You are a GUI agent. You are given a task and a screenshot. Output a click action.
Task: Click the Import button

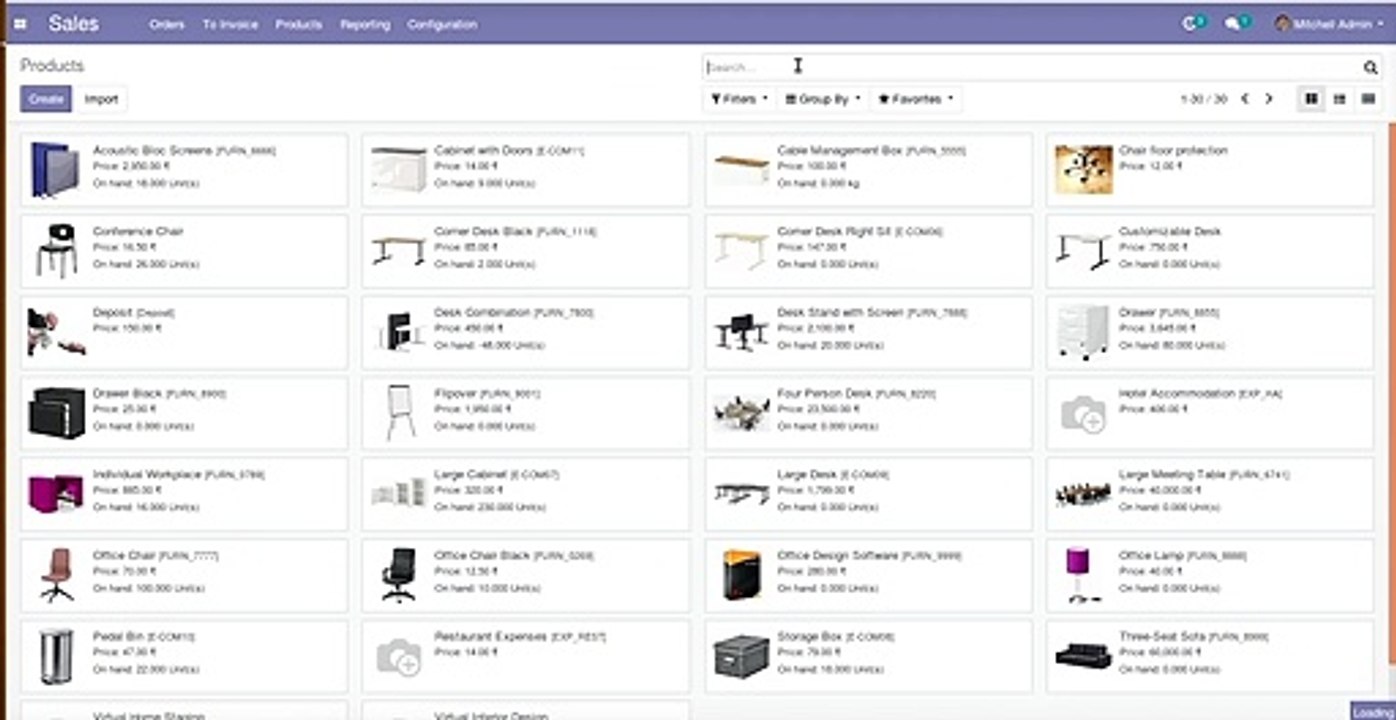pyautogui.click(x=101, y=99)
